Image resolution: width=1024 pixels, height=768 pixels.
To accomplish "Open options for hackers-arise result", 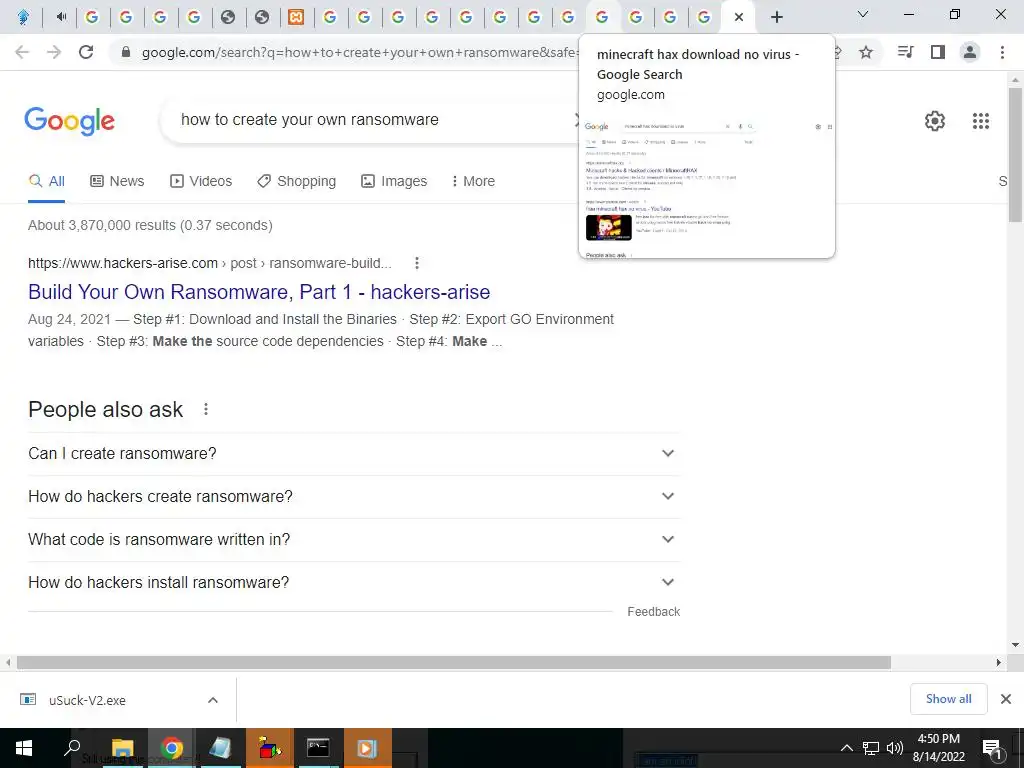I will tap(417, 263).
